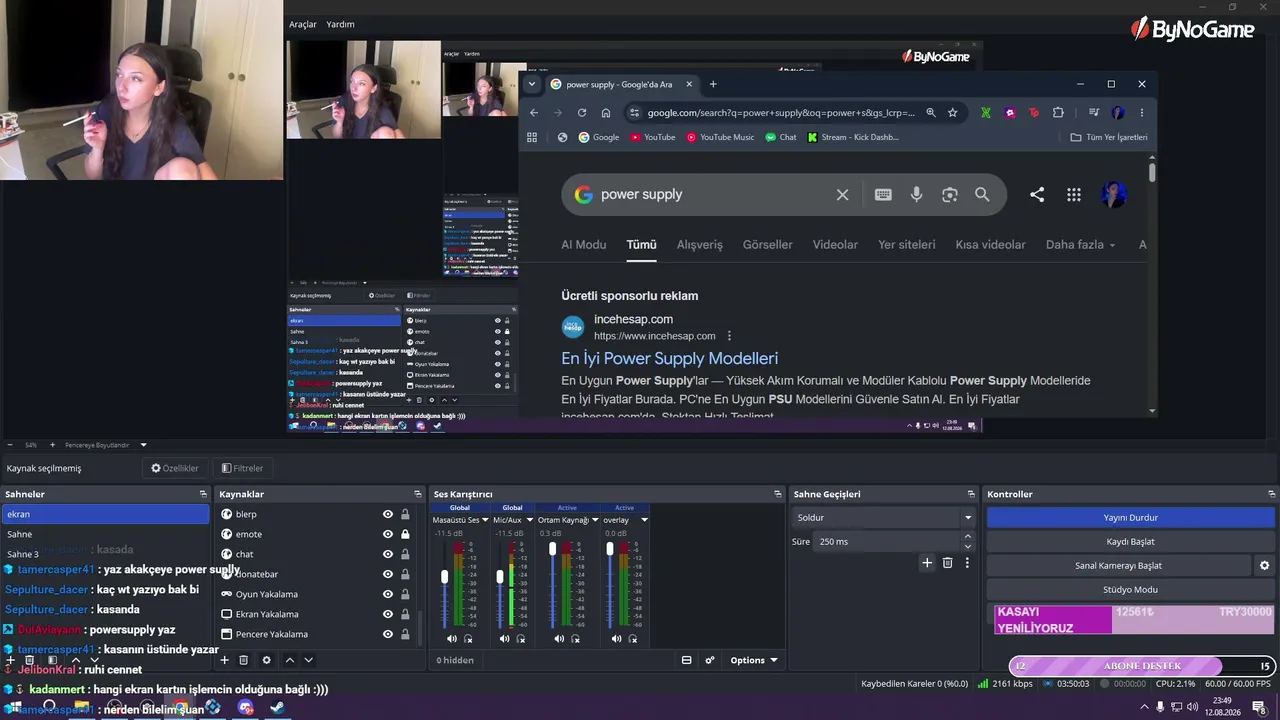Open the Araçlar menu
Screen dimensions: 1280x720
click(303, 24)
